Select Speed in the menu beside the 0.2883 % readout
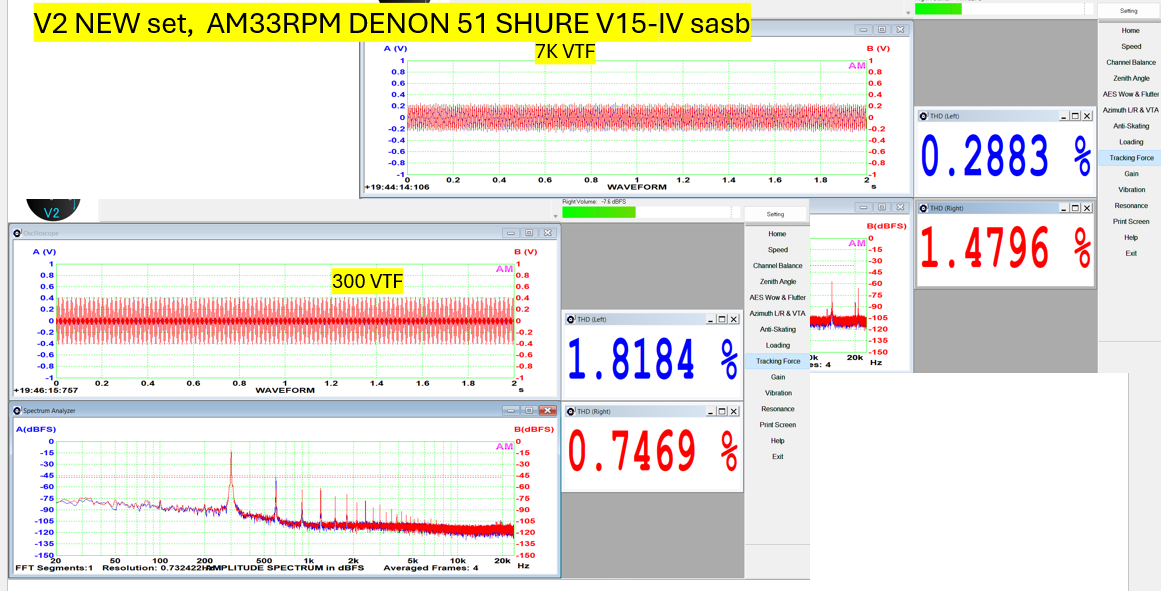The height and width of the screenshot is (591, 1161). pyautogui.click(x=1131, y=47)
